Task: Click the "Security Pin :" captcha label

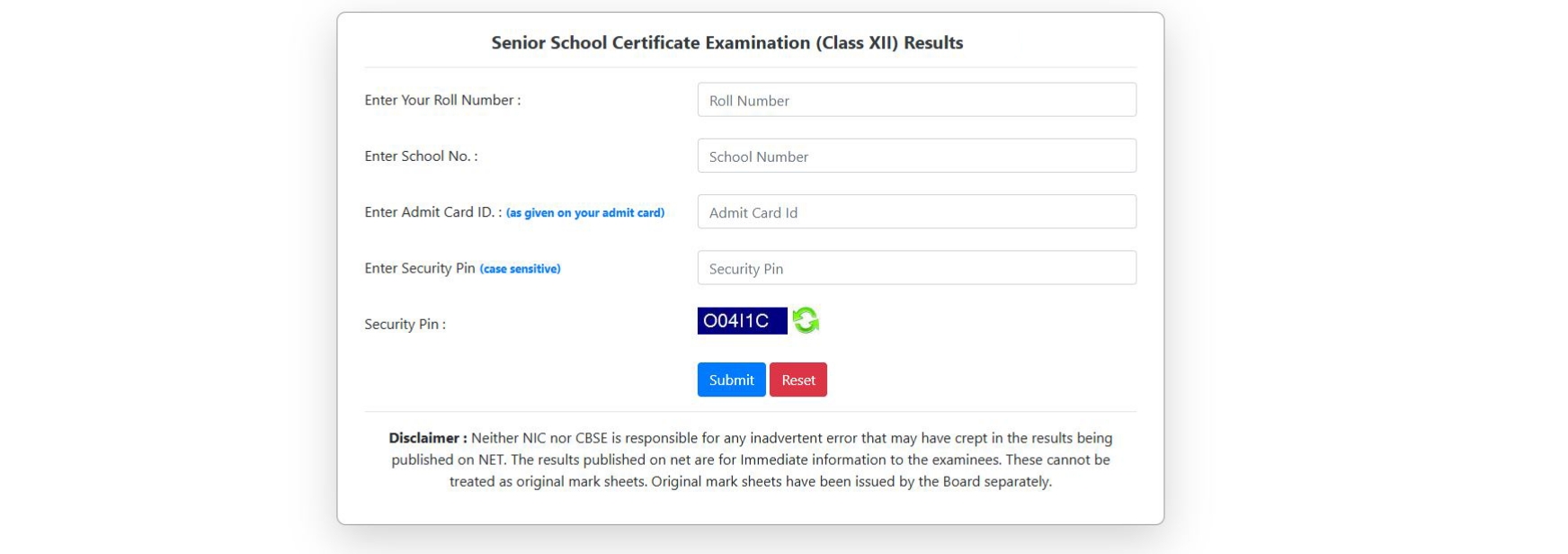Action: [x=405, y=324]
